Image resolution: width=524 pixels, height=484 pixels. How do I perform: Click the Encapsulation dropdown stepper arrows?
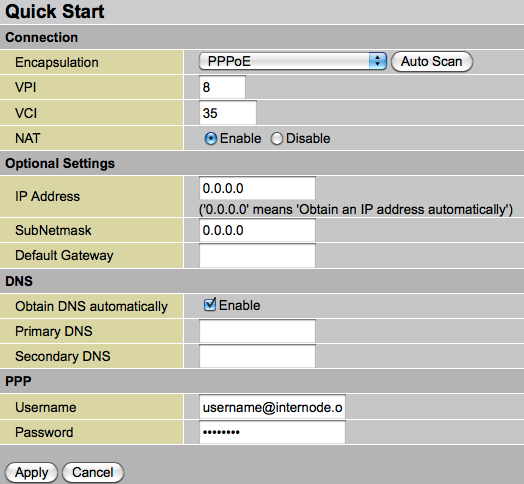[378, 61]
